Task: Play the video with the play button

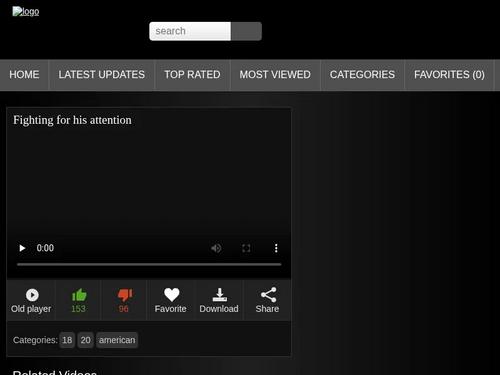Action: [22, 248]
